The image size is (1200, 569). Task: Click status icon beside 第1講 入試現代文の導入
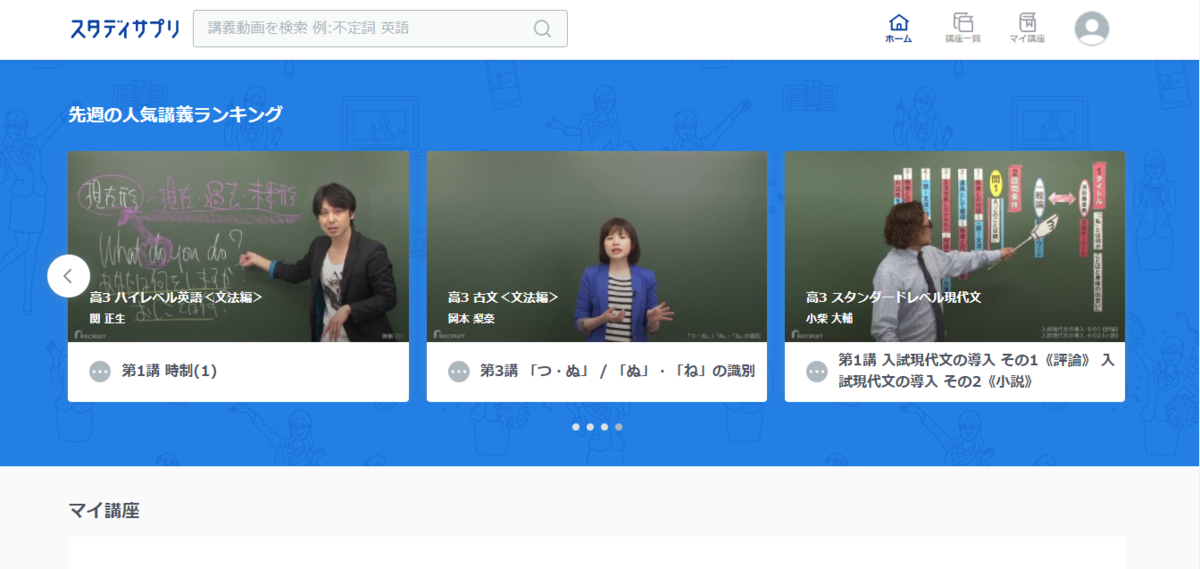pyautogui.click(x=817, y=371)
